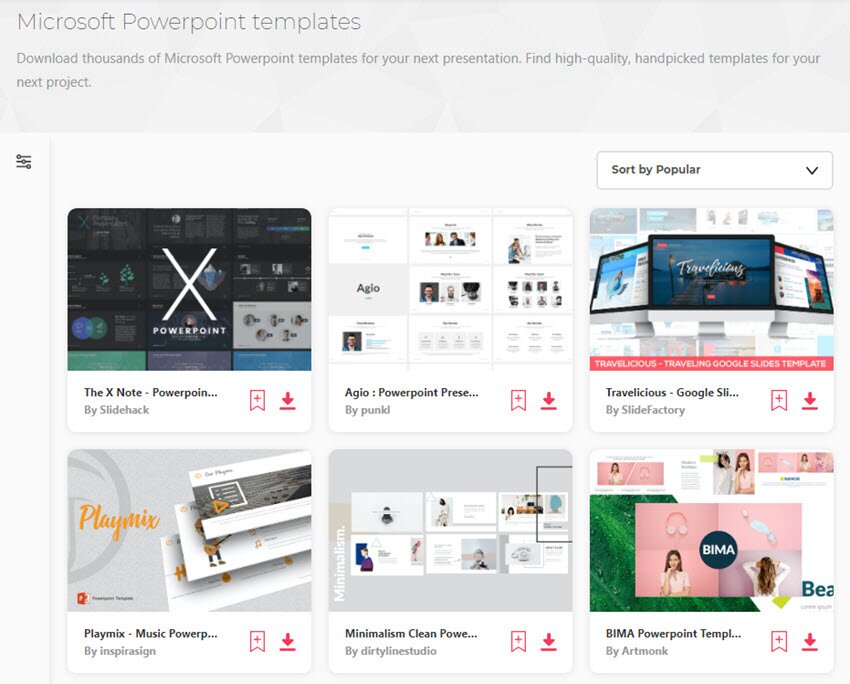
Task: Open the Sort by Popular dropdown
Action: tap(714, 170)
